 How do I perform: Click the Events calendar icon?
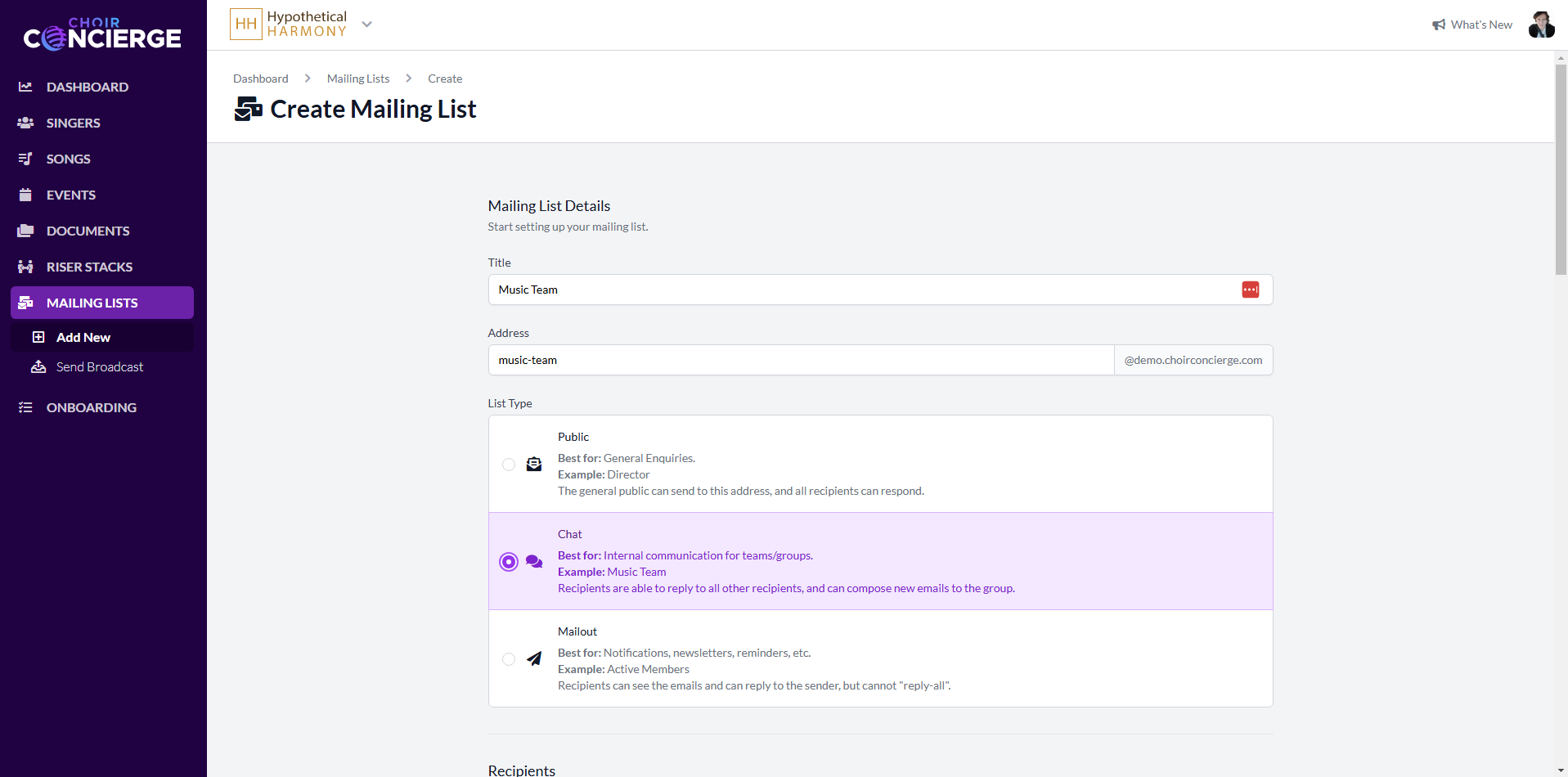[25, 195]
